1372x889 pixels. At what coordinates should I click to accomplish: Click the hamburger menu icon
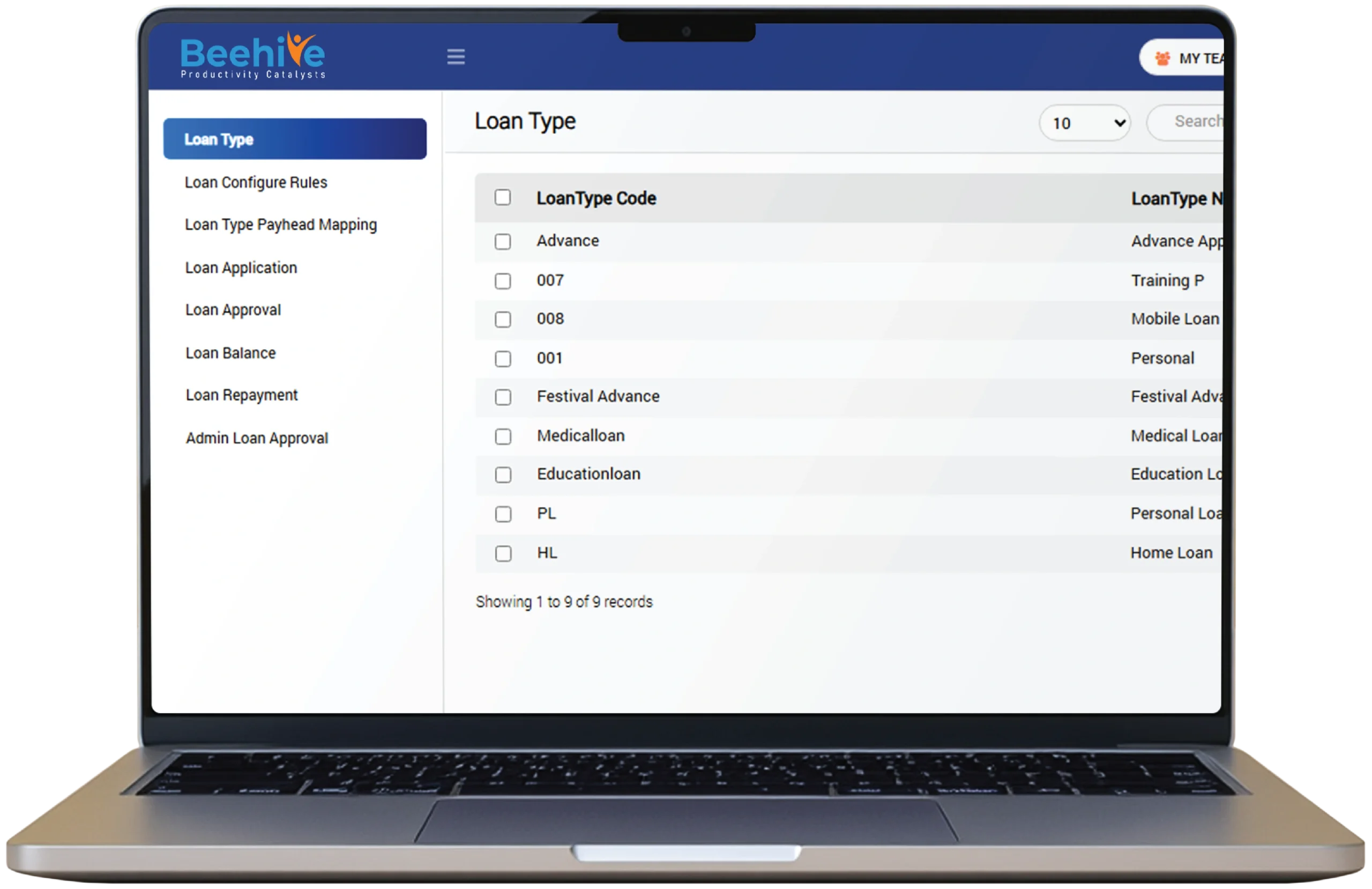pos(456,56)
